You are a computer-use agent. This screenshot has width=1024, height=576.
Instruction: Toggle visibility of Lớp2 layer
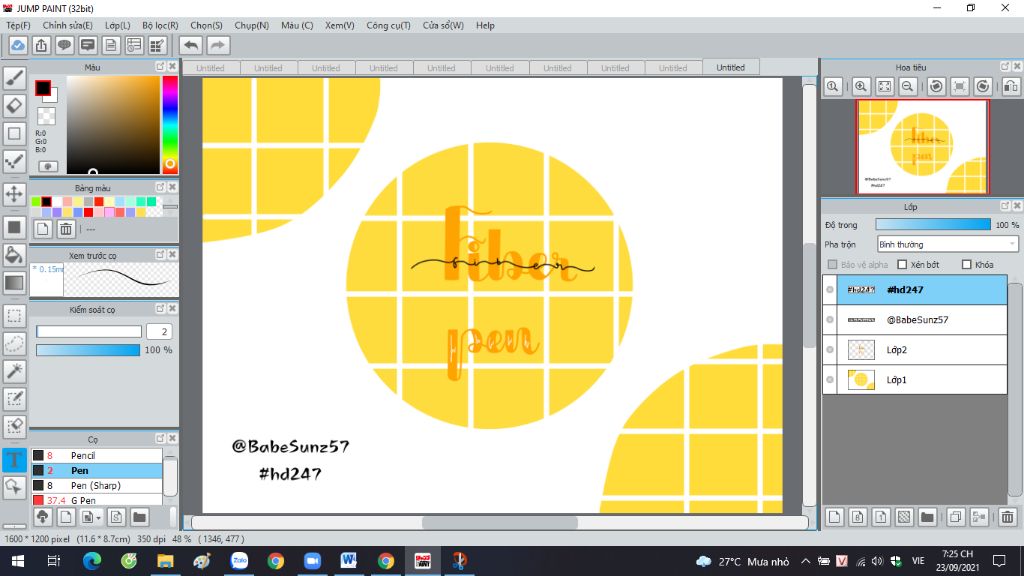(x=830, y=349)
